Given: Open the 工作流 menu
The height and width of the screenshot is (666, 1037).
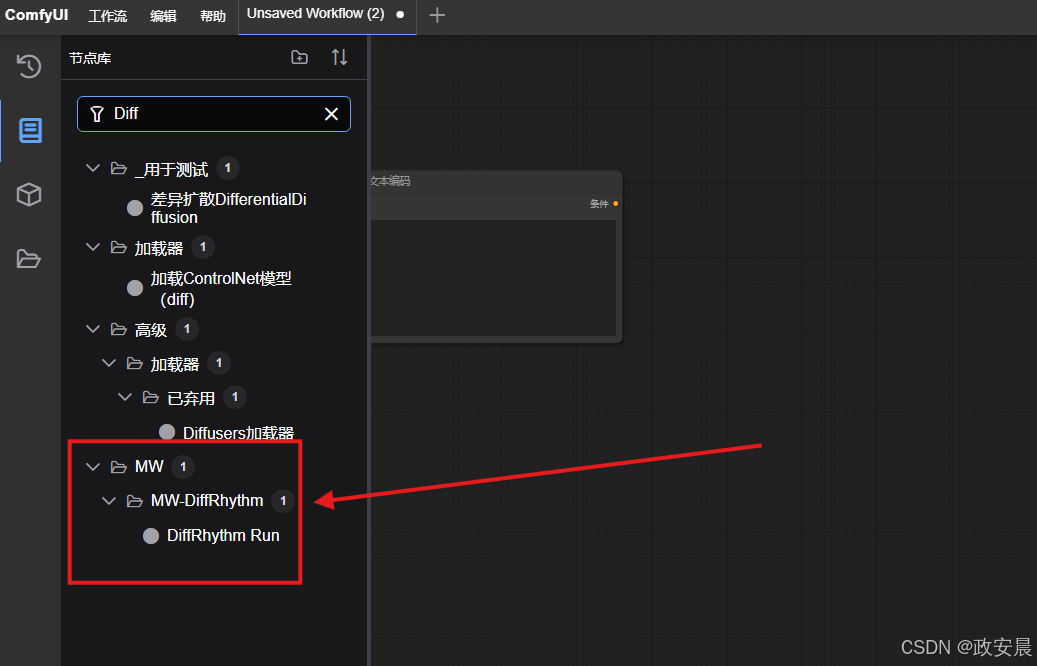Looking at the screenshot, I should [107, 16].
